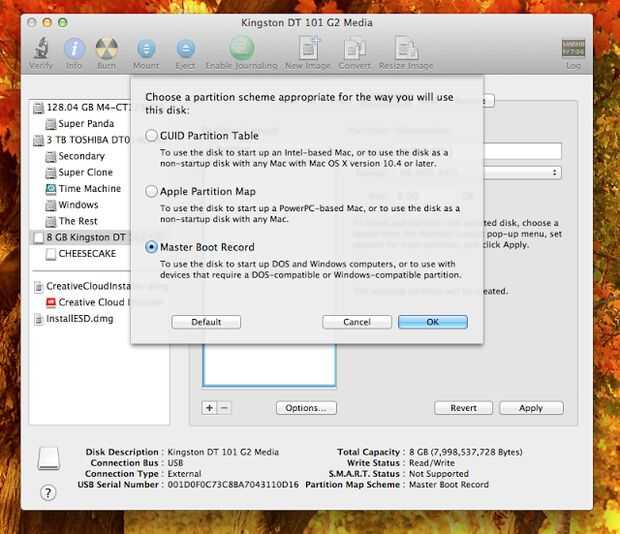Image resolution: width=620 pixels, height=534 pixels.
Task: Open the Log toolbar icon
Action: [573, 54]
